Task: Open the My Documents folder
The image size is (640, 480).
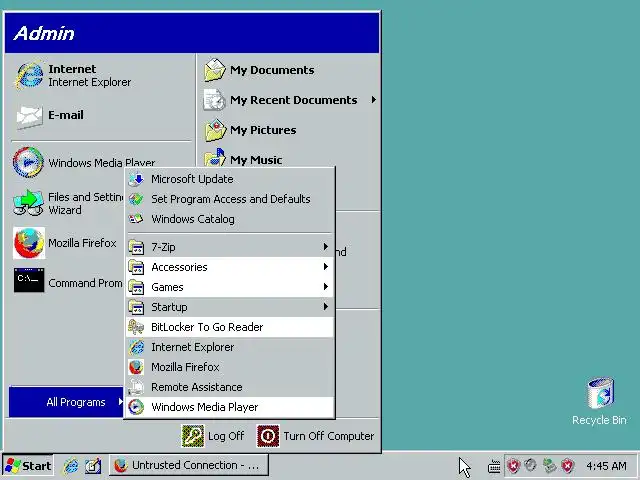Action: click(260, 70)
